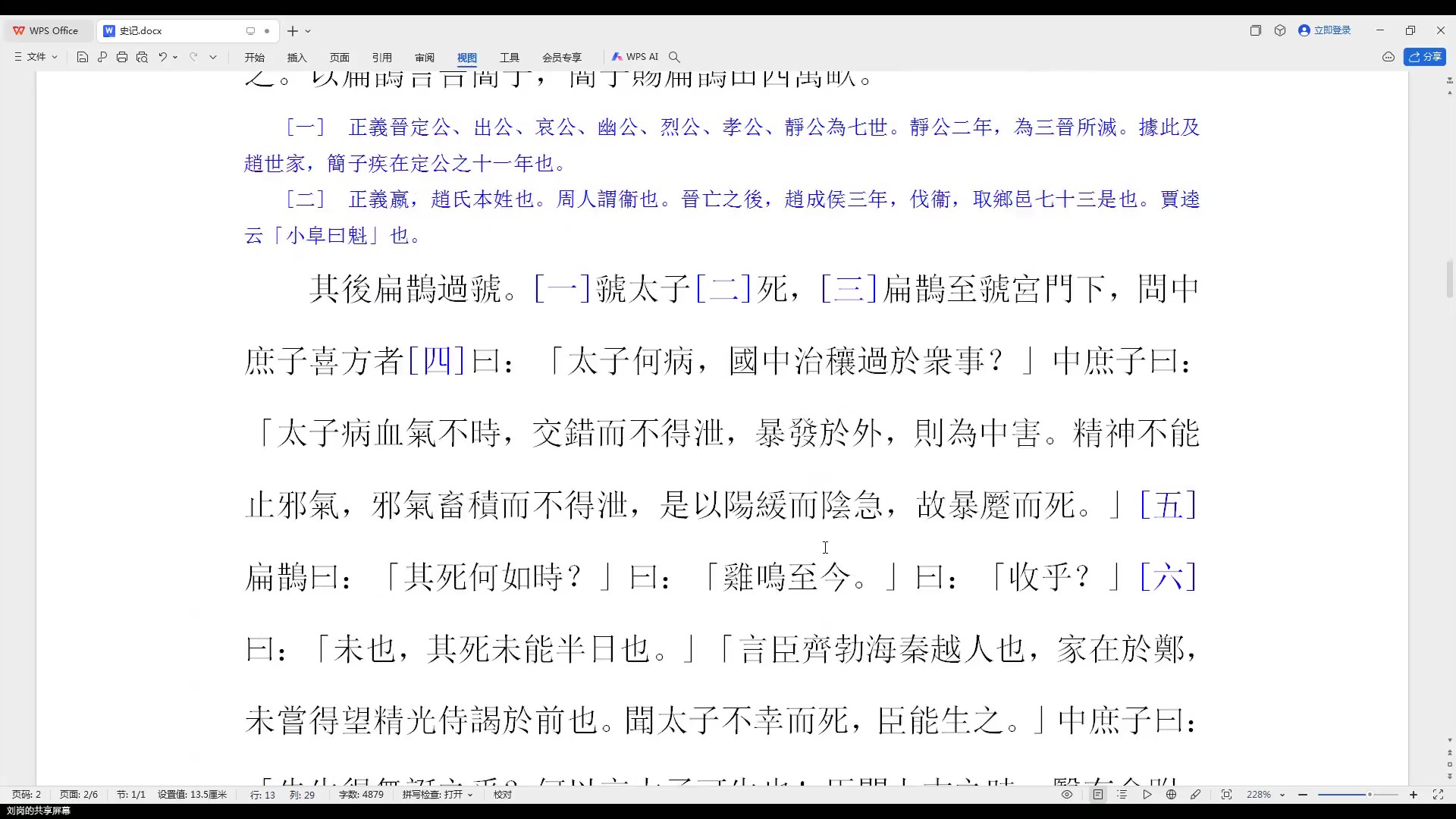Open the 引用 ribbon tab

pyautogui.click(x=382, y=58)
